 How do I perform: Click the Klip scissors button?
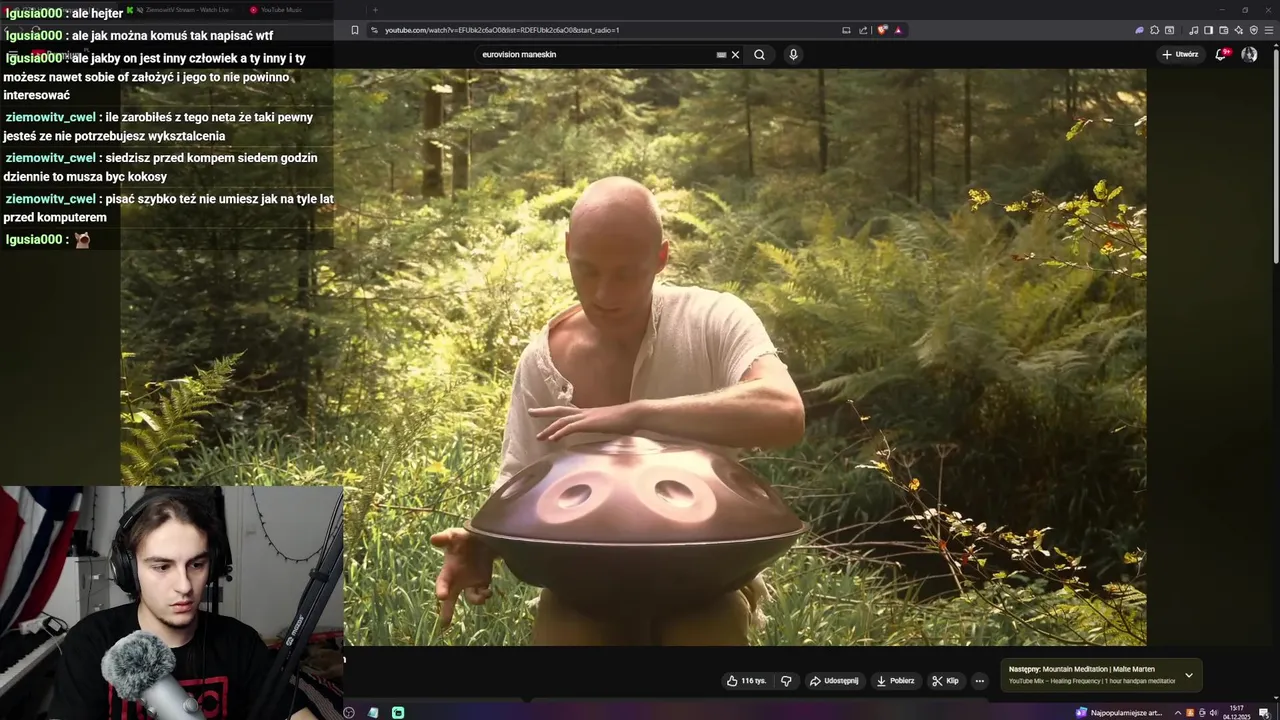(945, 681)
